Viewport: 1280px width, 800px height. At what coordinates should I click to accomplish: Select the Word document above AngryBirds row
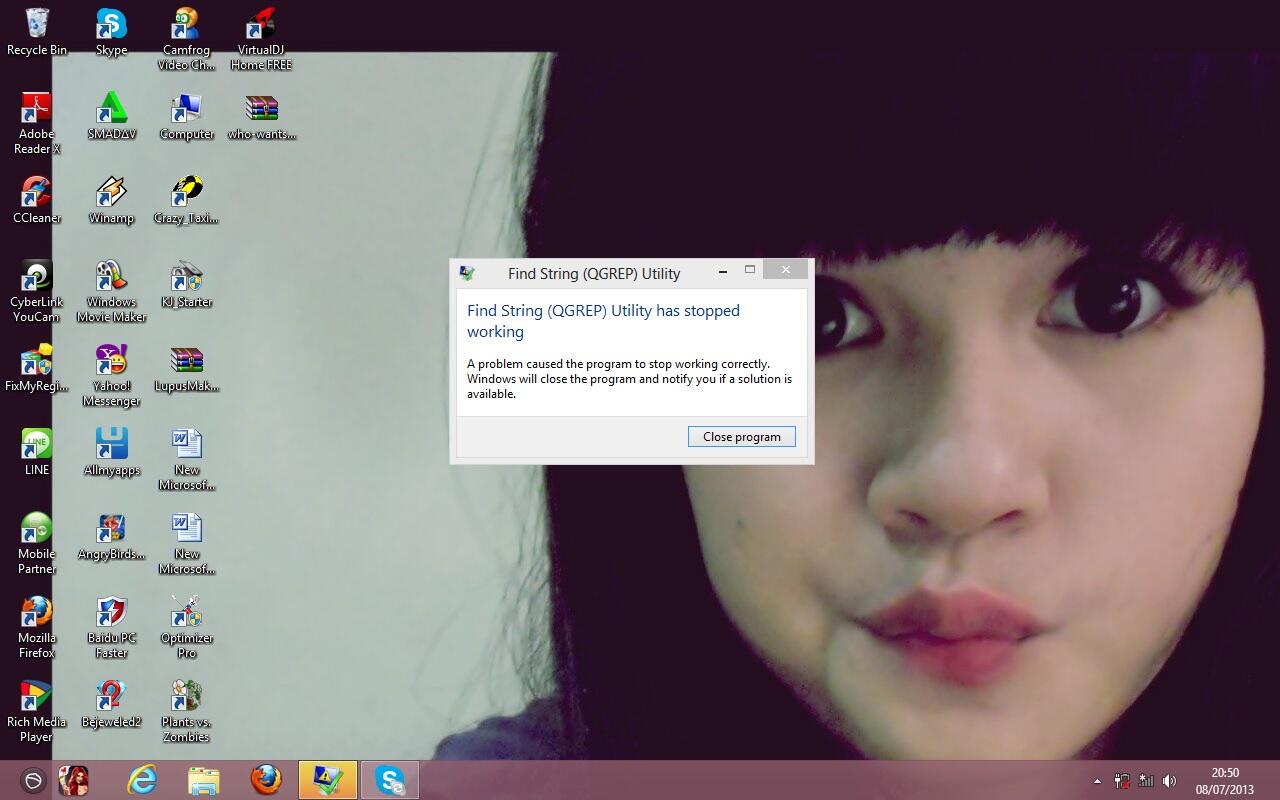(x=186, y=458)
